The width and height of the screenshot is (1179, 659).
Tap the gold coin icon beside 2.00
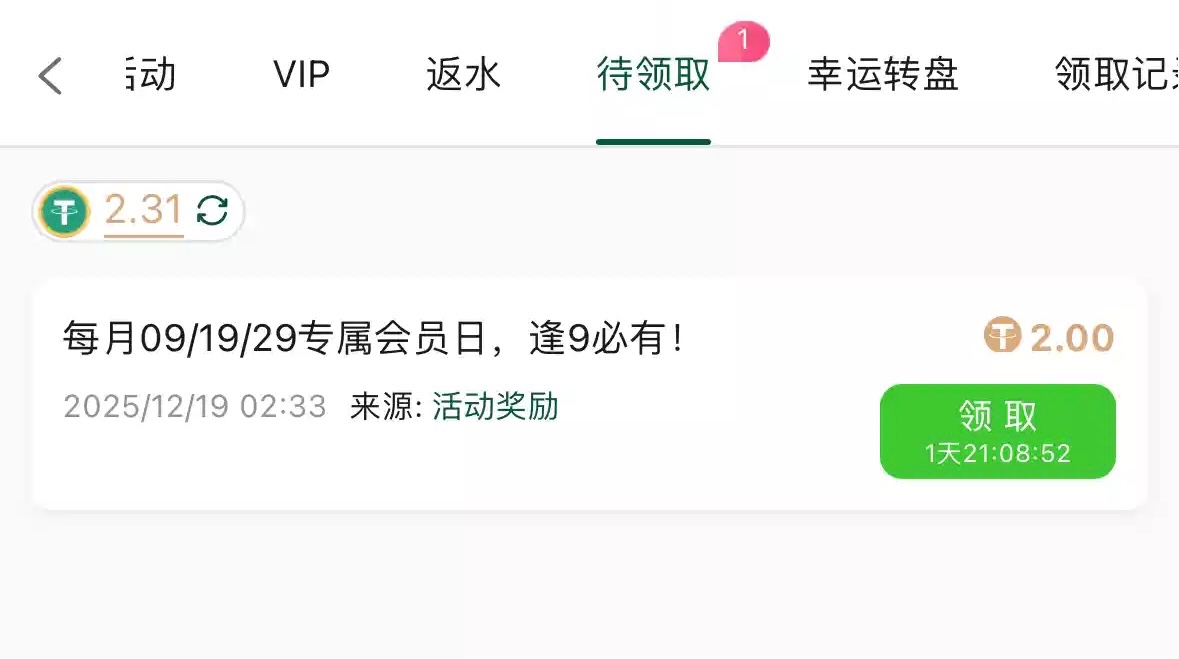tap(1002, 335)
